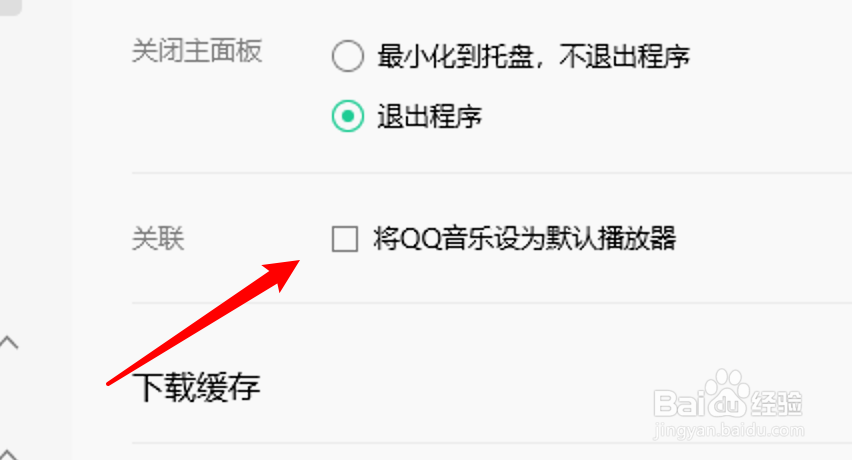The width and height of the screenshot is (852, 460).
Task: Collapse the bottom chevron at sidebar edge
Action: [8, 455]
